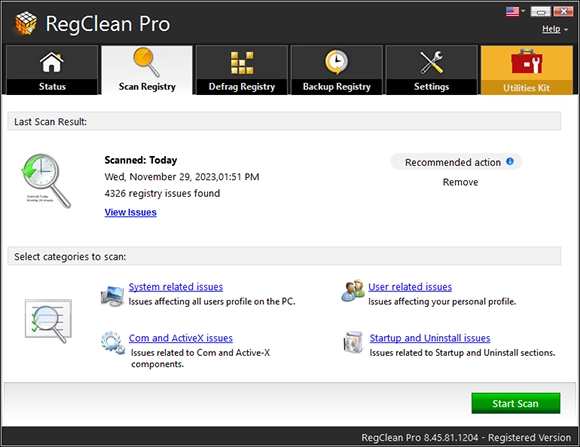The height and width of the screenshot is (447, 580).
Task: Click 'Issues related to Startup and Uninstall sections.' text
Action: [x=462, y=353]
